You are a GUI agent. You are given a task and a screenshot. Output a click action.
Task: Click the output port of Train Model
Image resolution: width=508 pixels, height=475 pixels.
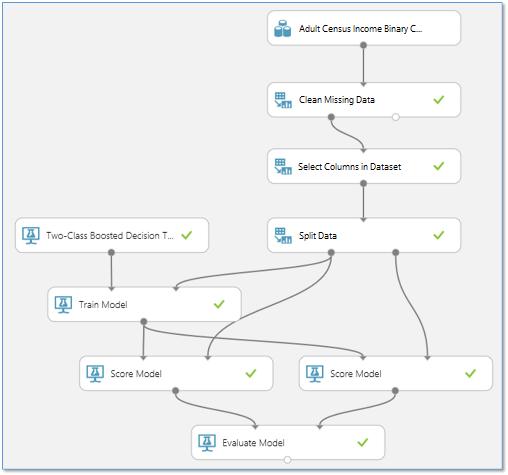[x=144, y=321]
